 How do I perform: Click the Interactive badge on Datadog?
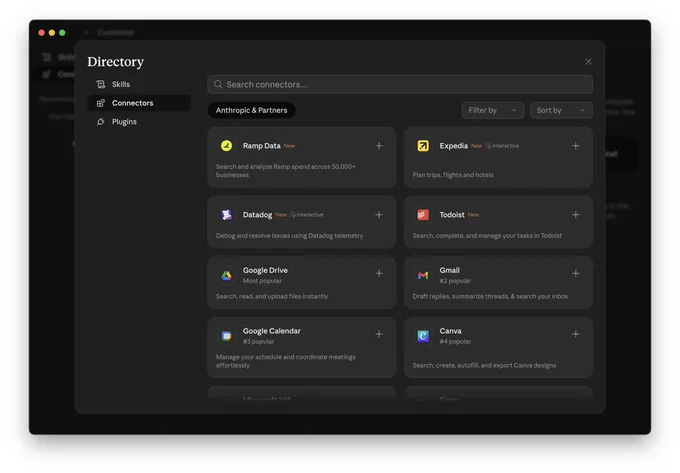[x=307, y=215]
